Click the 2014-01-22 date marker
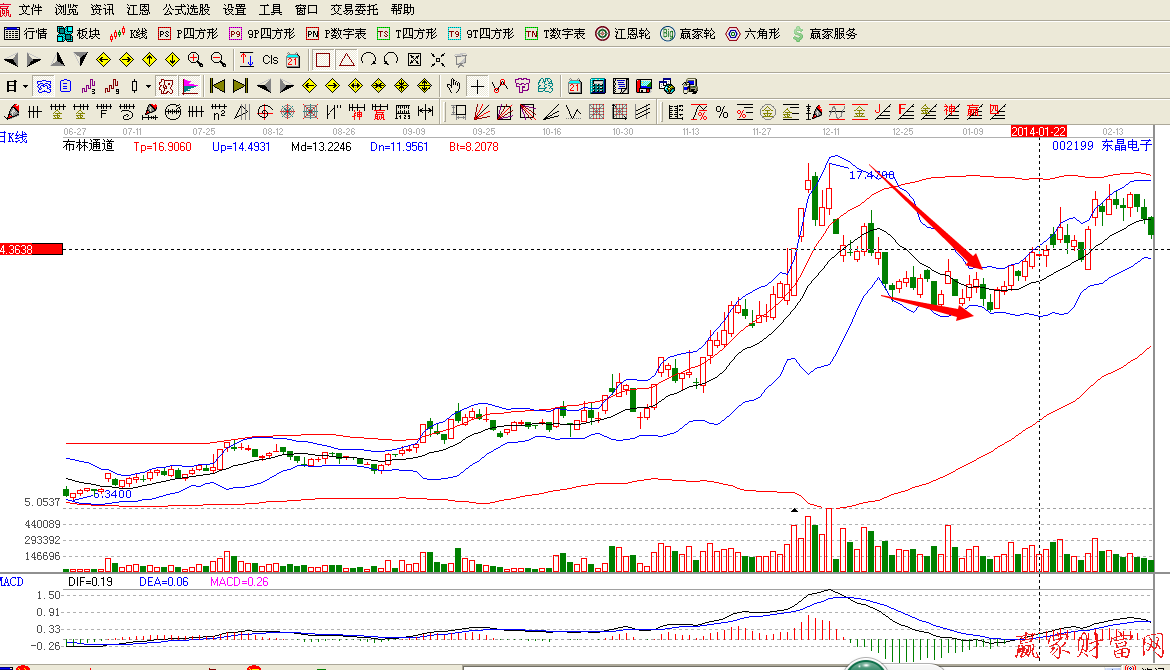The height and width of the screenshot is (670, 1170). [x=1039, y=131]
